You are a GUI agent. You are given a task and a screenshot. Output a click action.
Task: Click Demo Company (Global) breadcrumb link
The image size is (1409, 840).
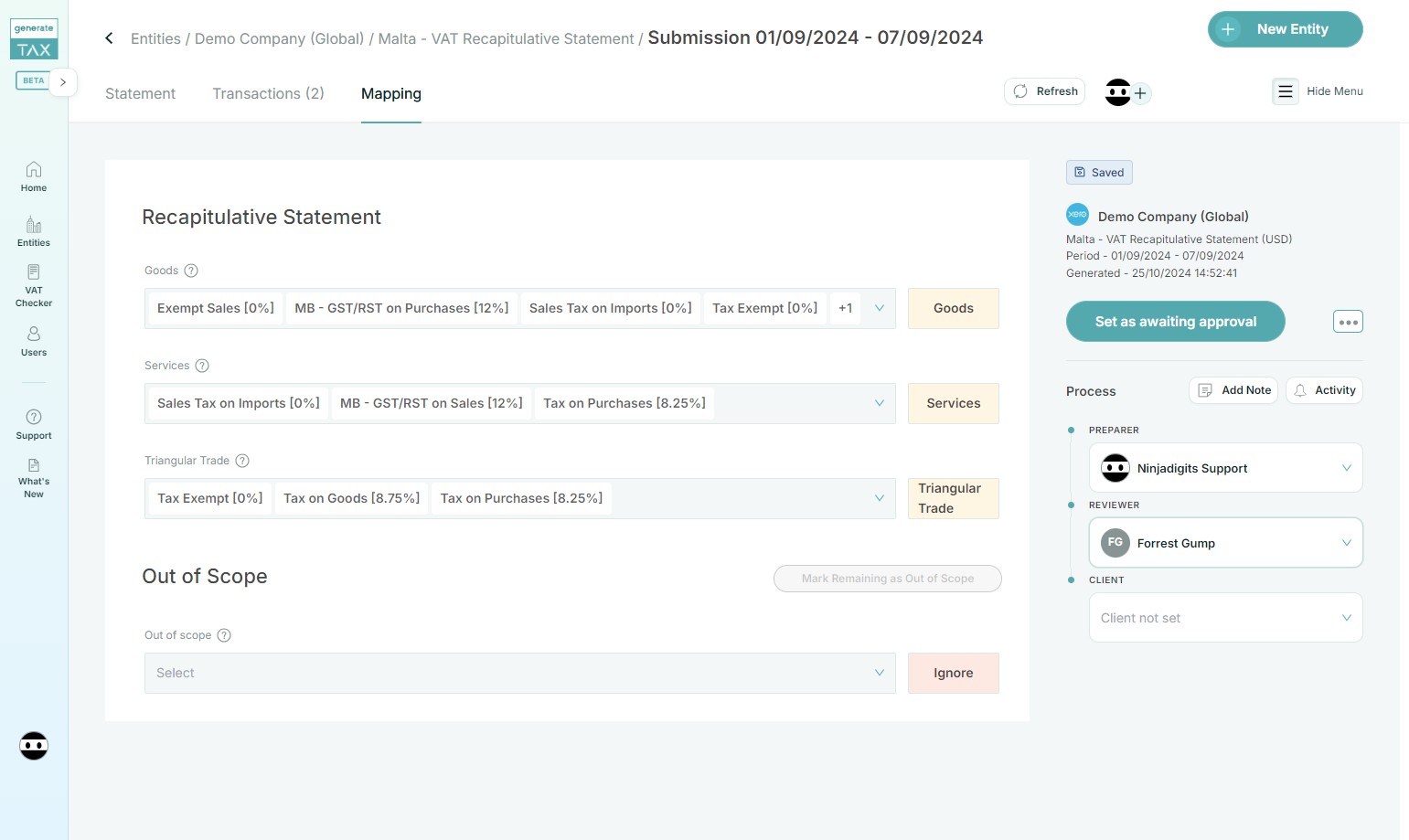coord(279,38)
